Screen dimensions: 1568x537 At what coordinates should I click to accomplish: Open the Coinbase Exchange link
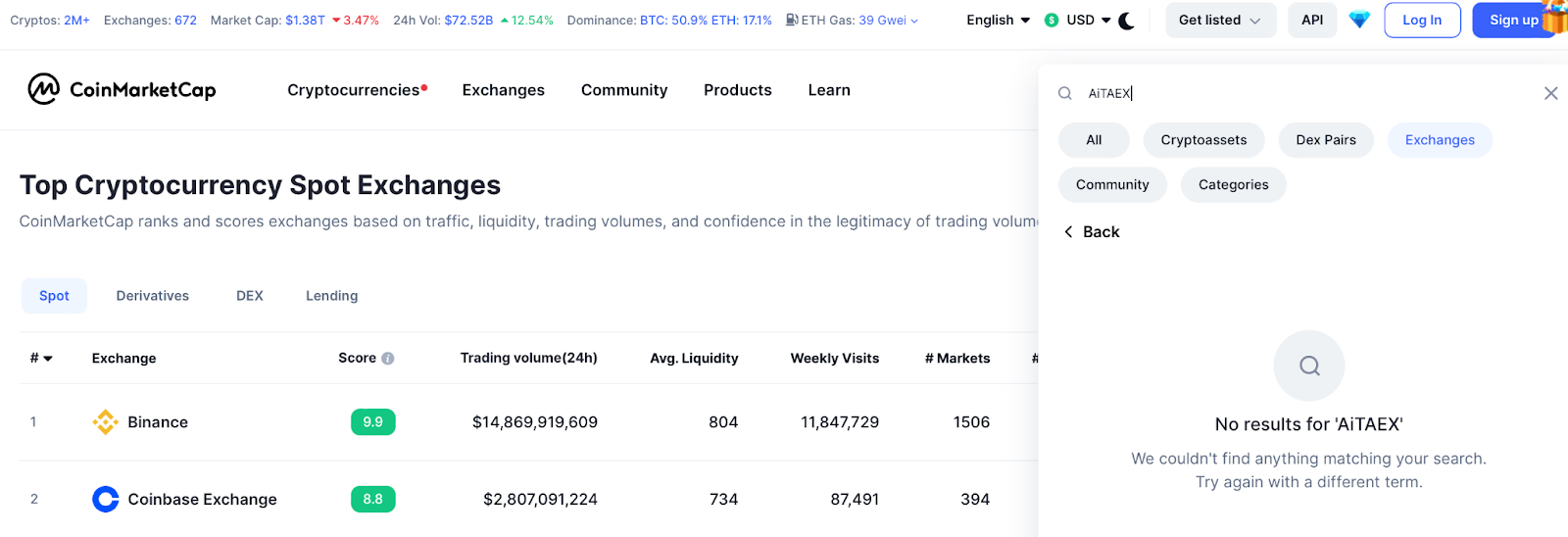point(203,500)
